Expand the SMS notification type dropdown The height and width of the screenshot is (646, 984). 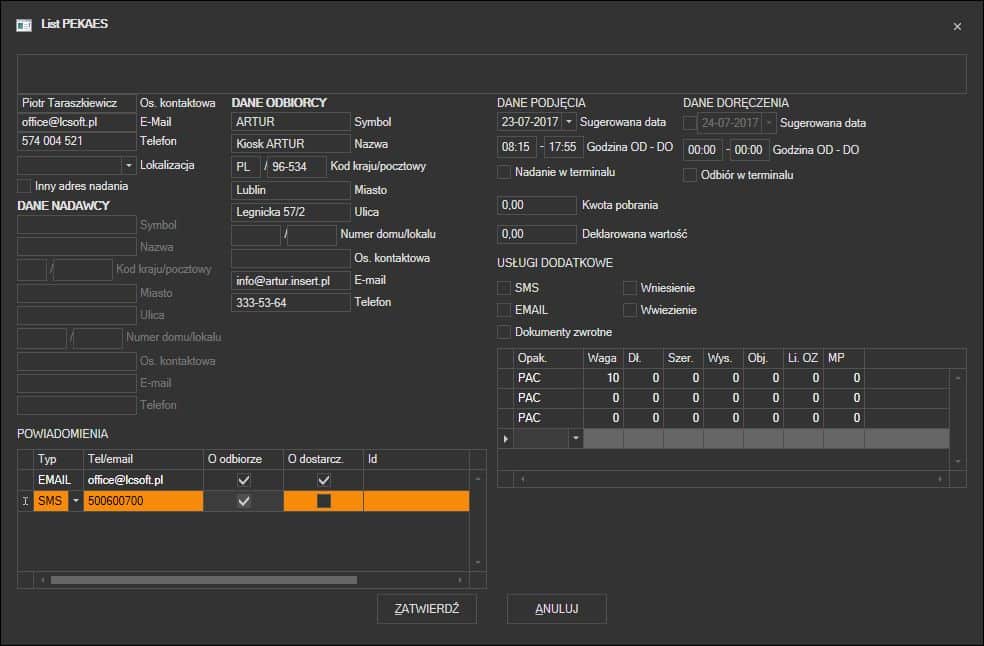tap(75, 501)
